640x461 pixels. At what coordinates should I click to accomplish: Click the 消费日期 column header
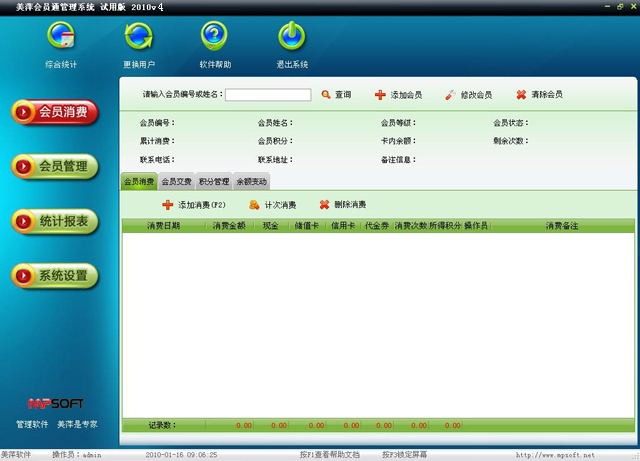click(x=163, y=227)
